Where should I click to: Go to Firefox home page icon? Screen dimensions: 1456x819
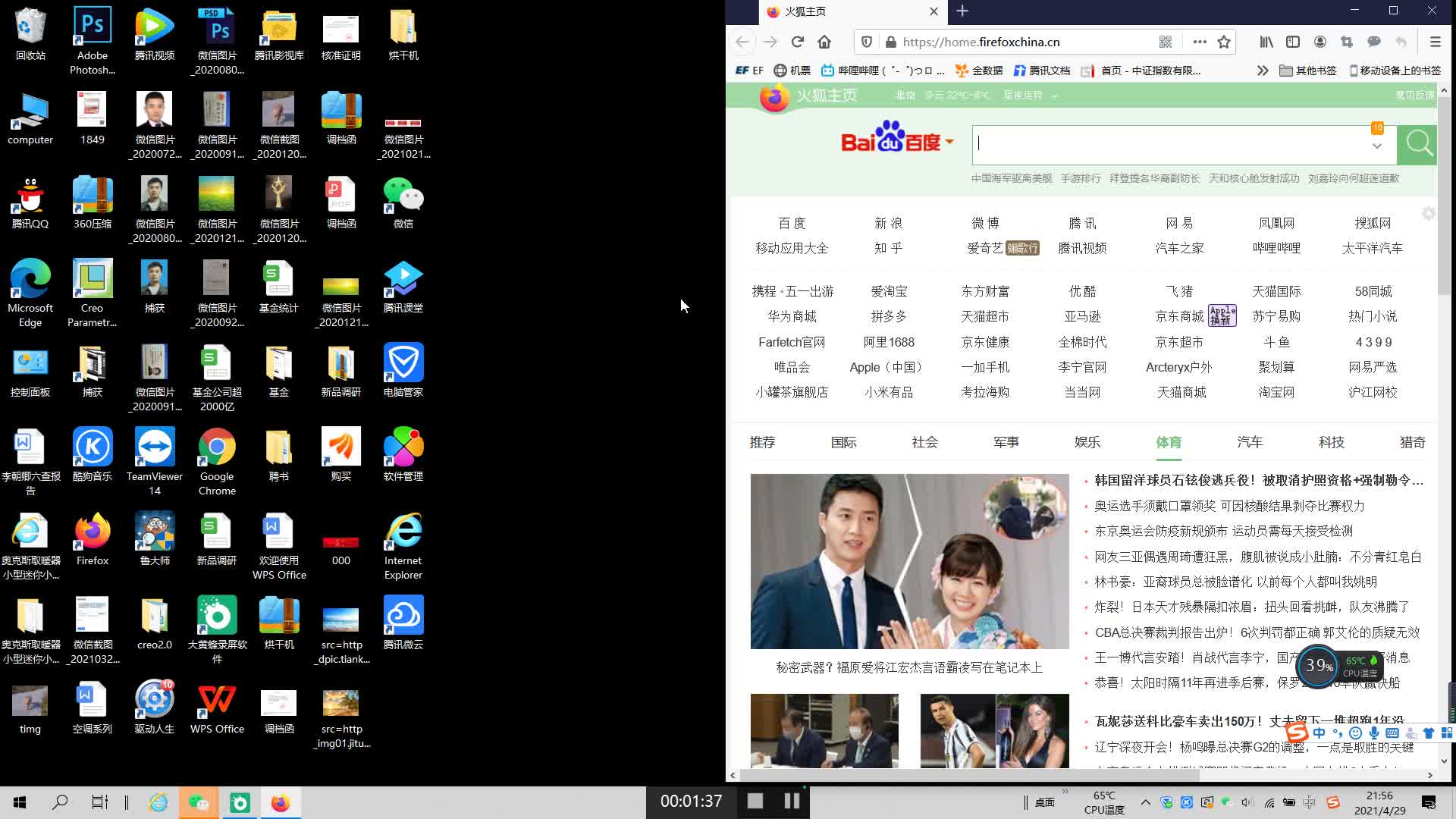pos(824,42)
